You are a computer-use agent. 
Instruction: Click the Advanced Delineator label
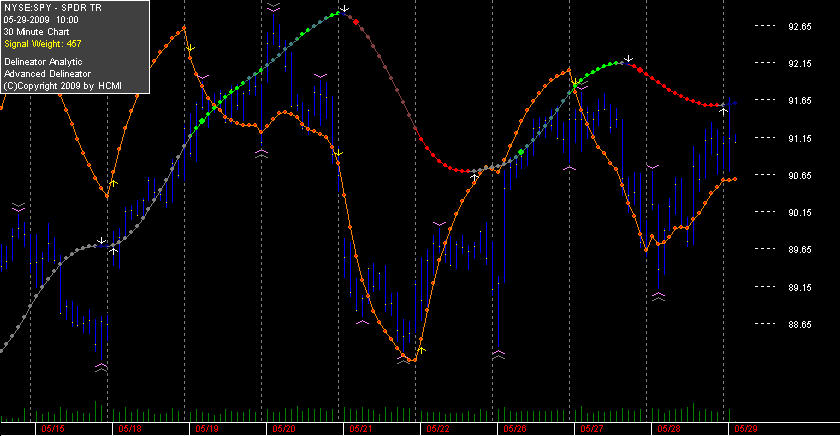click(47, 74)
